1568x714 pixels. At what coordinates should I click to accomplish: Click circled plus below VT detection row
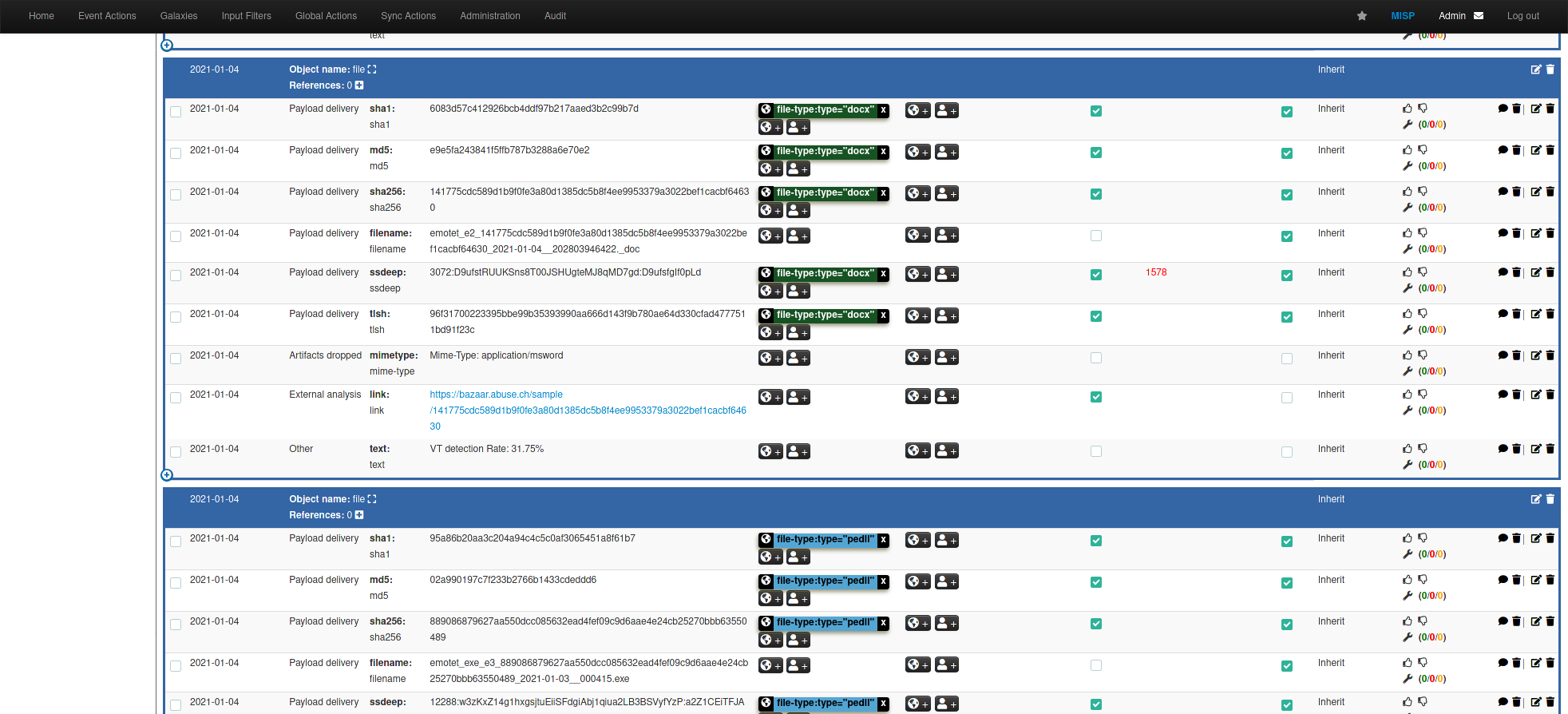coord(167,475)
